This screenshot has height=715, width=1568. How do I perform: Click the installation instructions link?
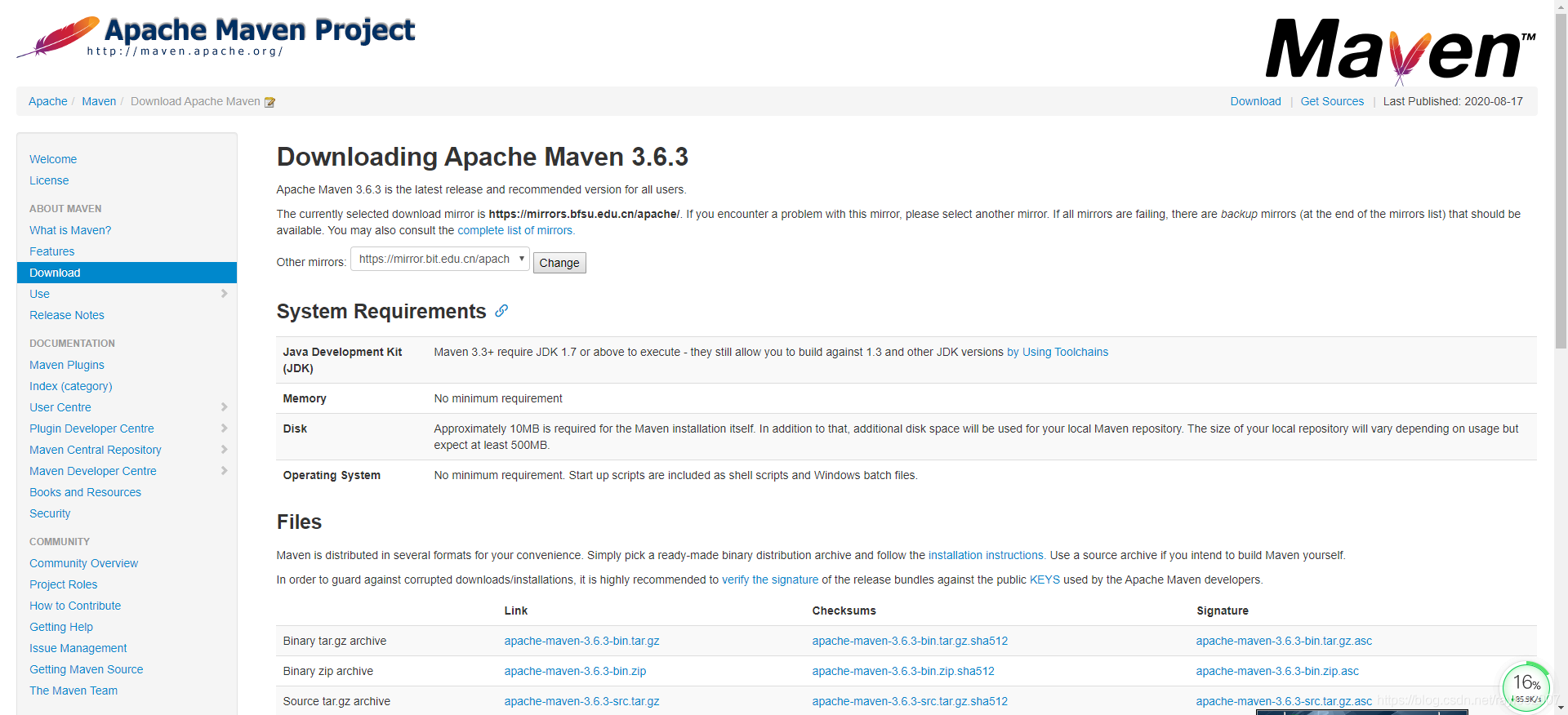pyautogui.click(x=987, y=555)
